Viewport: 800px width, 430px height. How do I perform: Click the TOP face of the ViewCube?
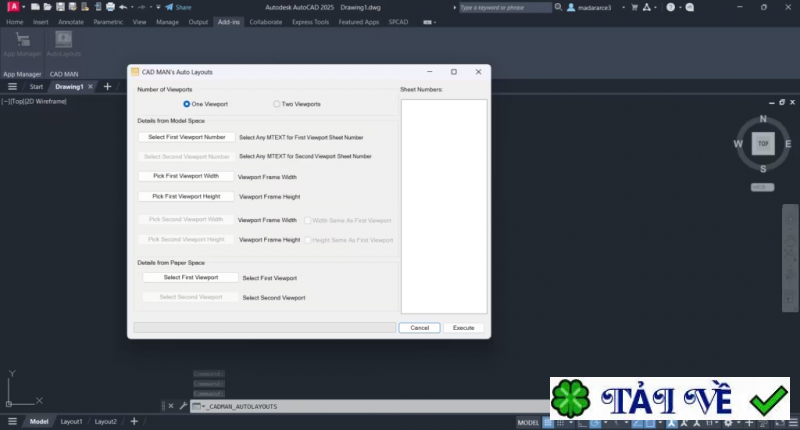[763, 143]
